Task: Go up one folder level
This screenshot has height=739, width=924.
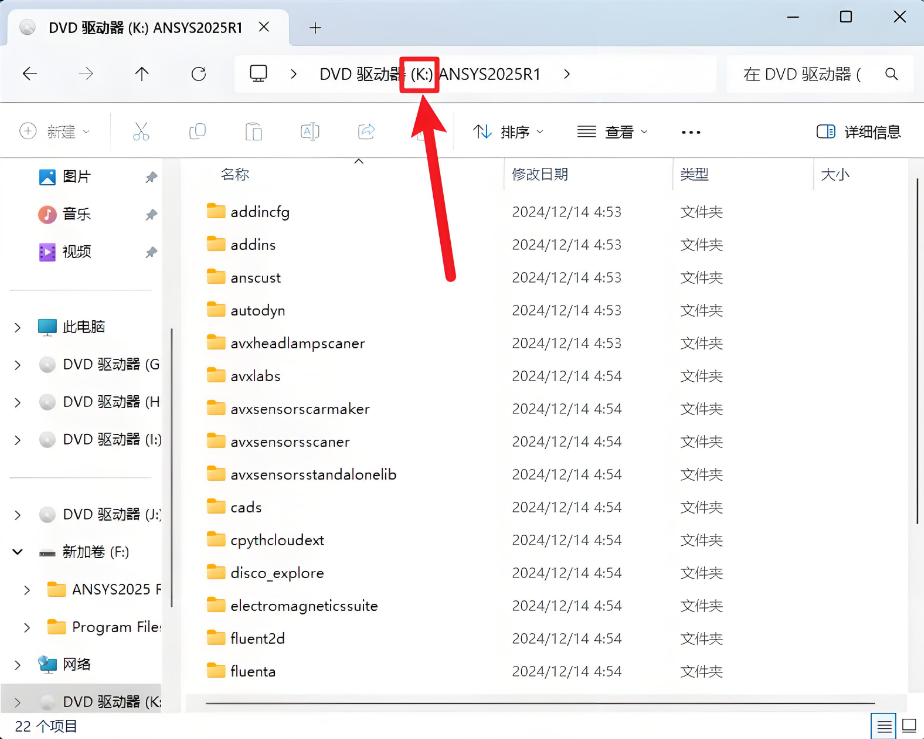Action: [x=141, y=74]
